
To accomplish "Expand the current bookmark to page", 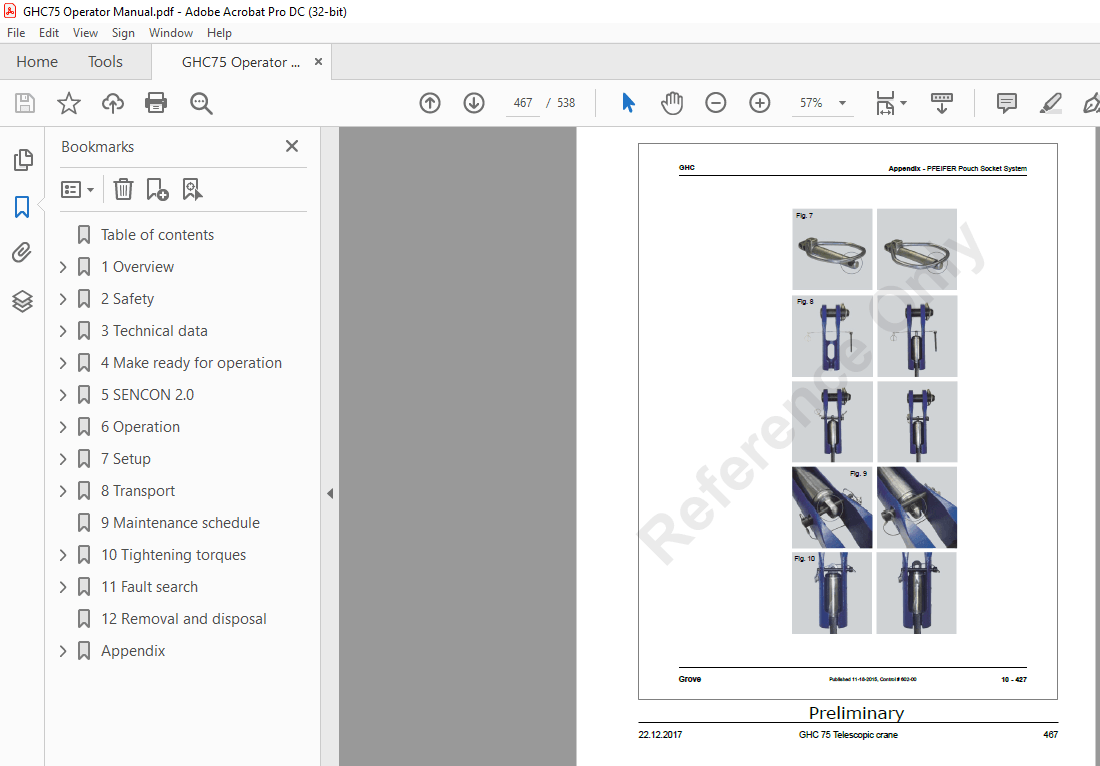I will click(192, 189).
